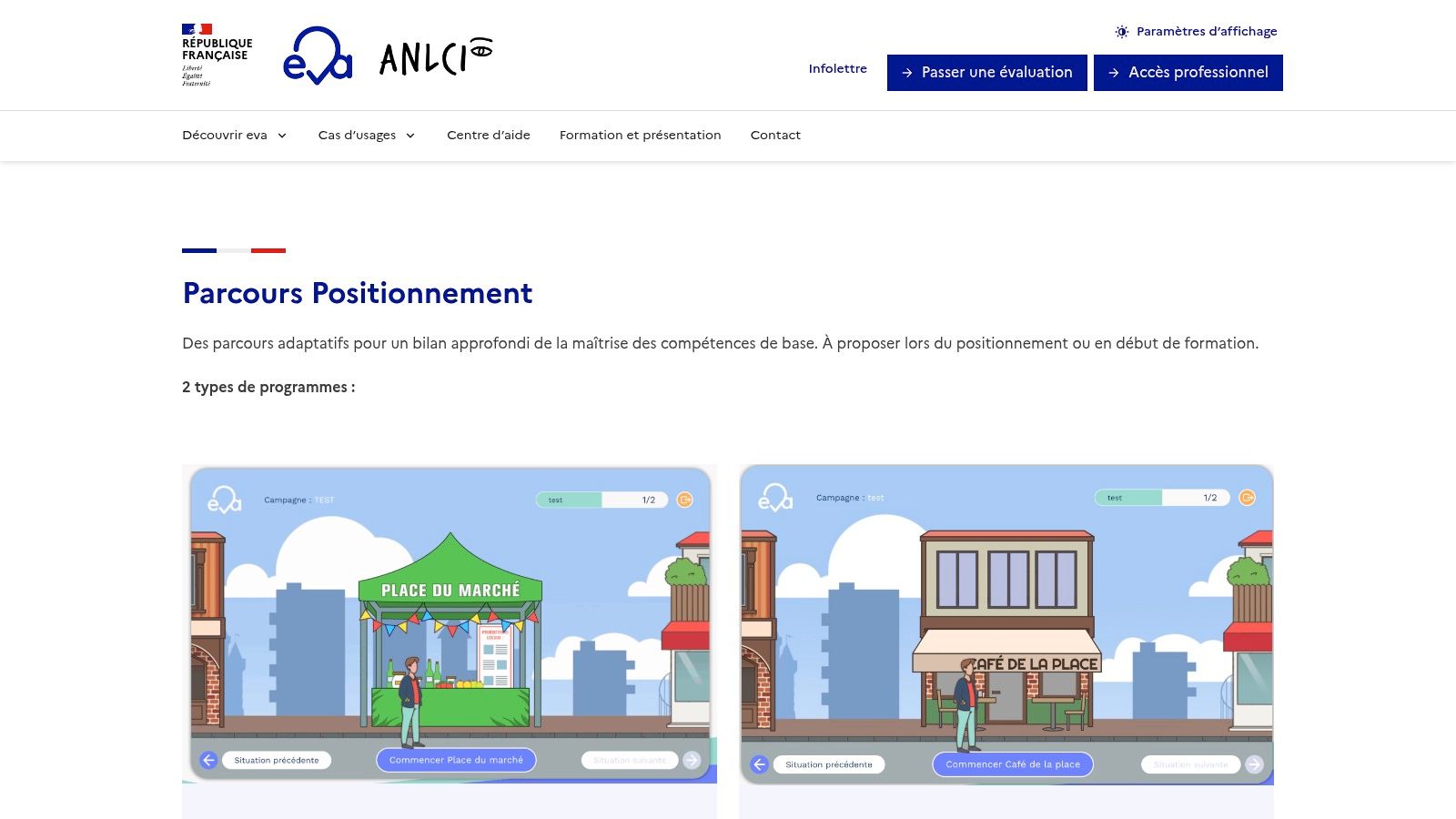
Task: Click the forward arrow in the Café screenshot
Action: [x=1256, y=764]
